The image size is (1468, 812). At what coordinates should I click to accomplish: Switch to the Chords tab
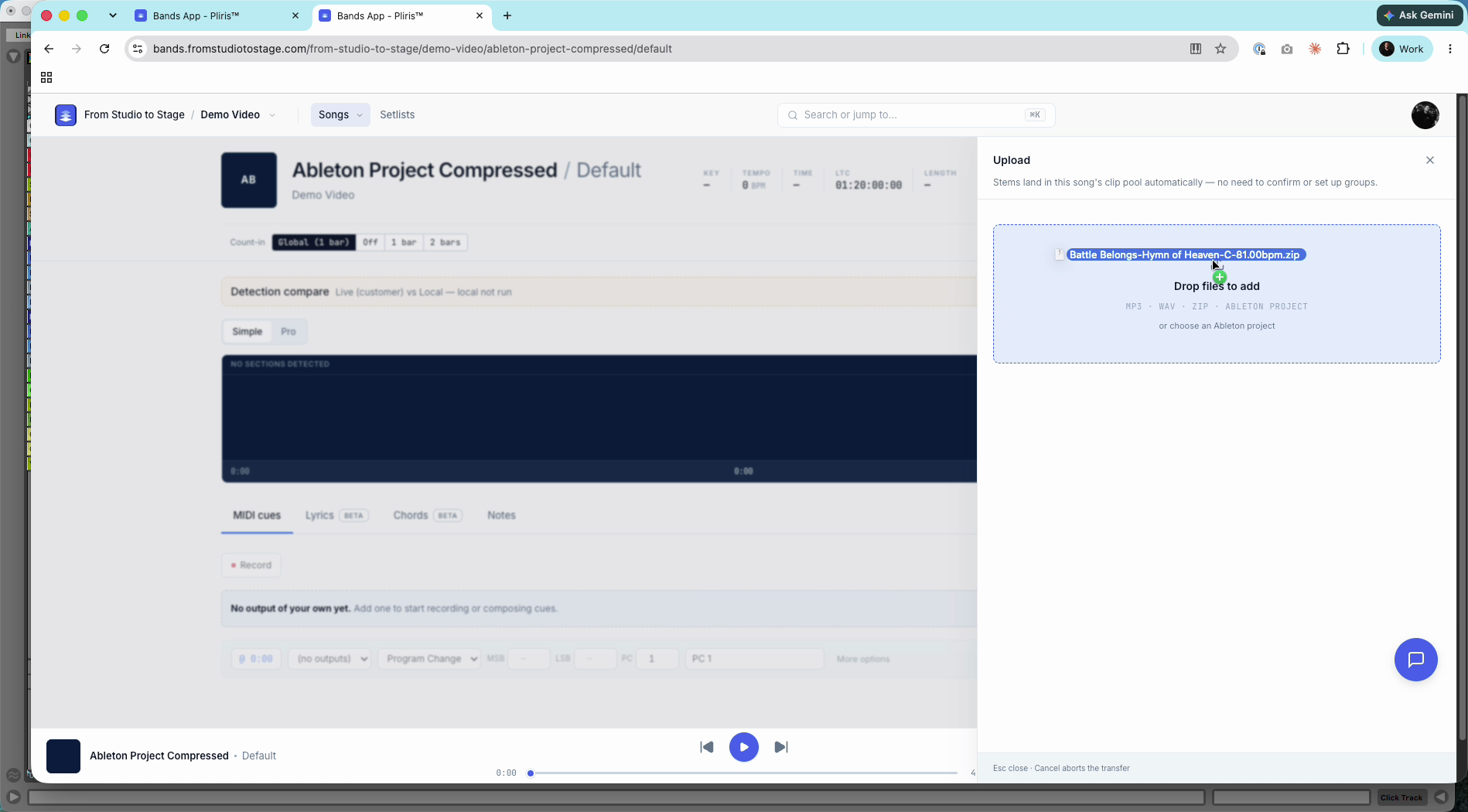pos(427,516)
